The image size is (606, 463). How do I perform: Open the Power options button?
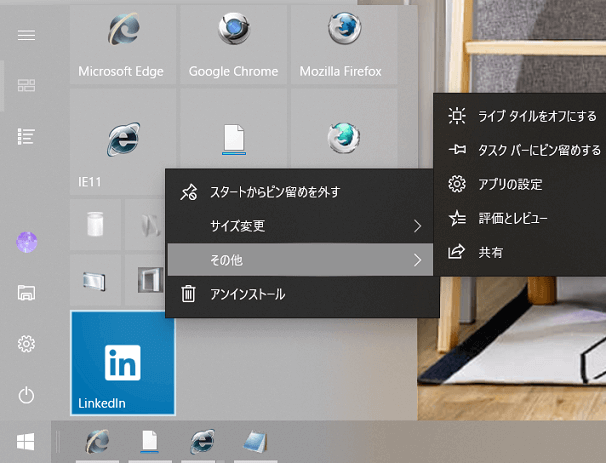[x=26, y=395]
